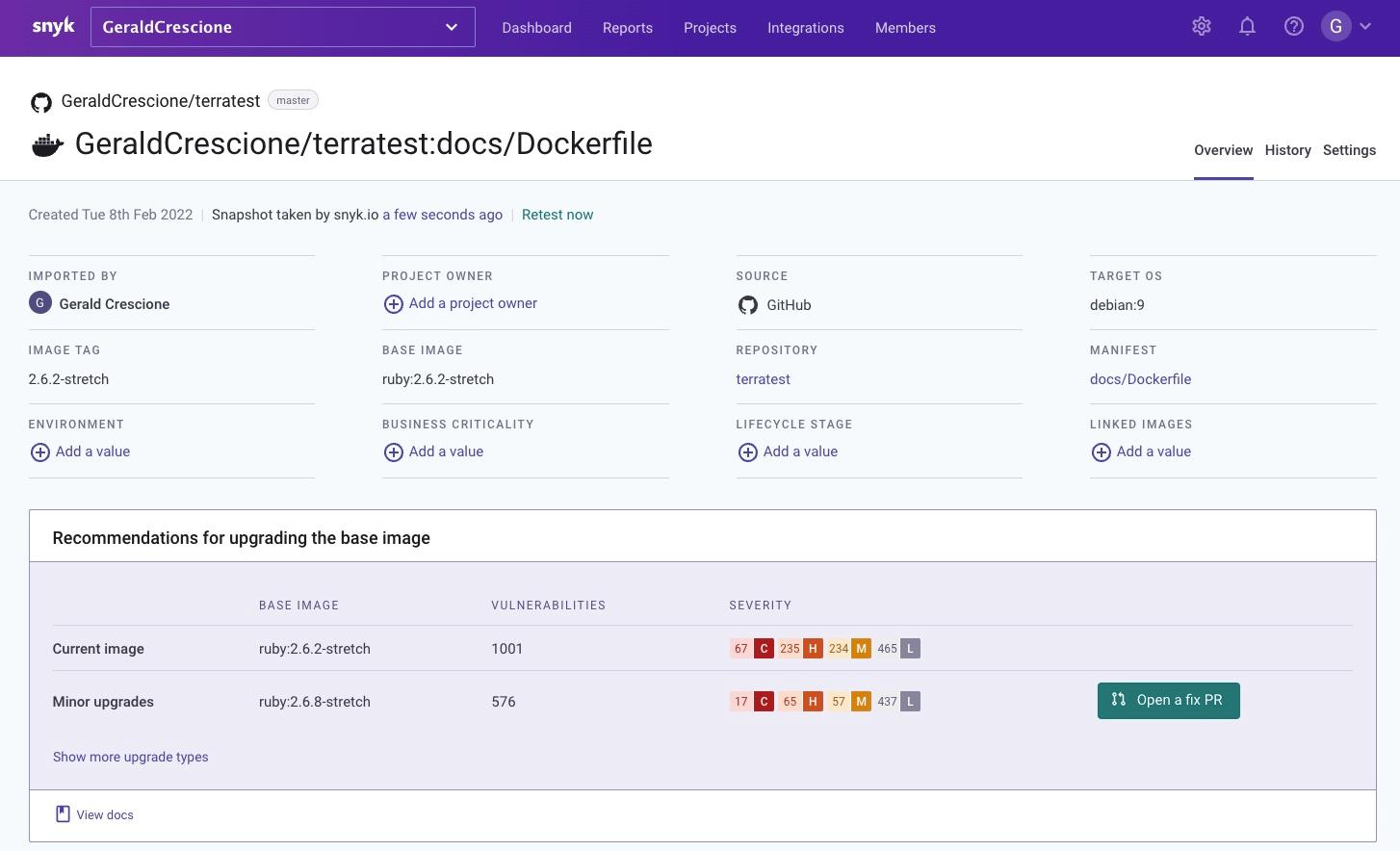Click the Docker whale icon

click(47, 145)
